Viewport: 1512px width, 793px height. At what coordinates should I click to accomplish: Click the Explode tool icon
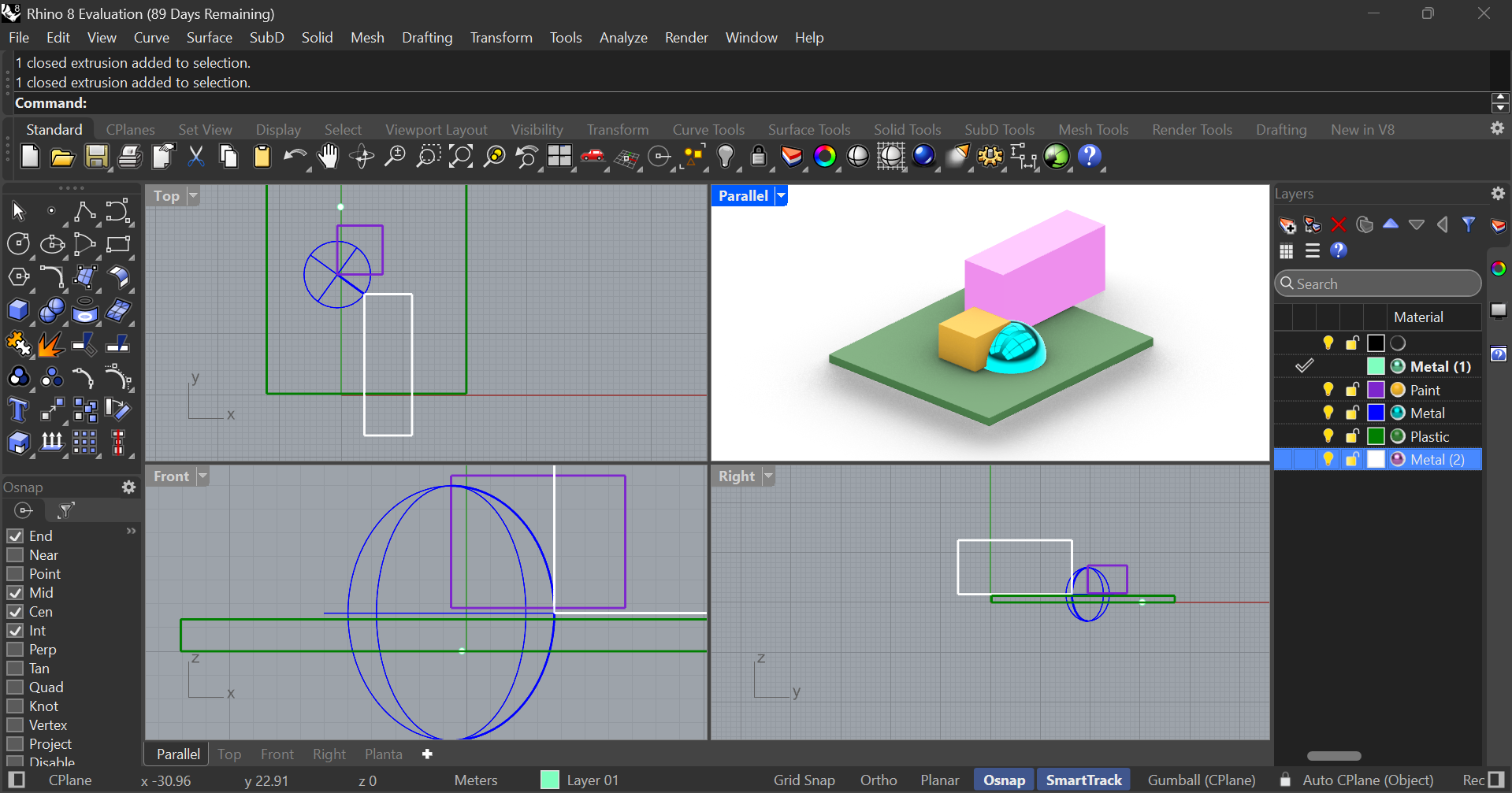51,344
